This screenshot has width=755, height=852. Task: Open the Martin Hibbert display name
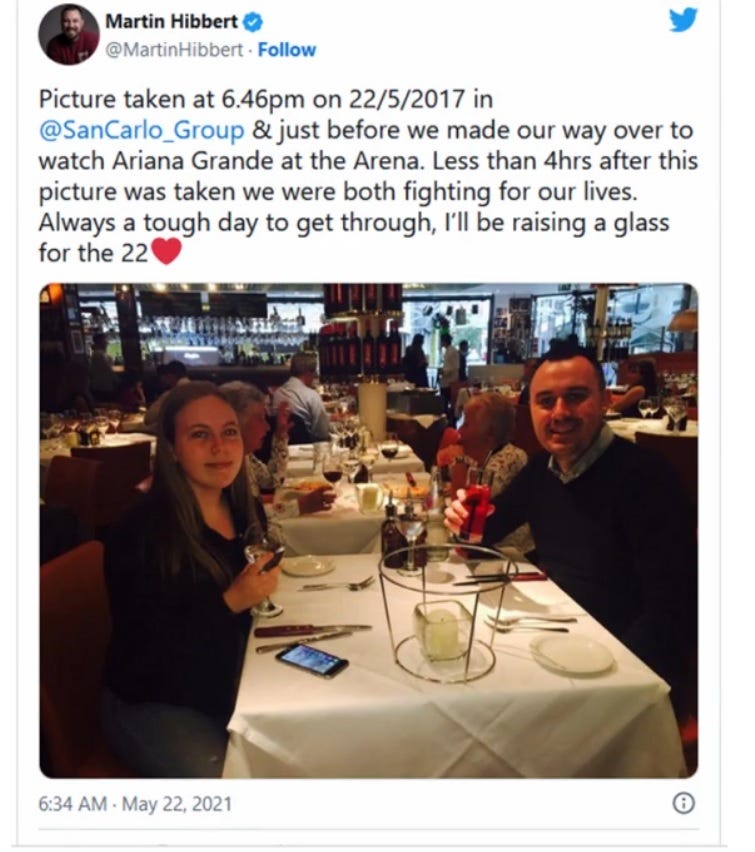tap(171, 22)
